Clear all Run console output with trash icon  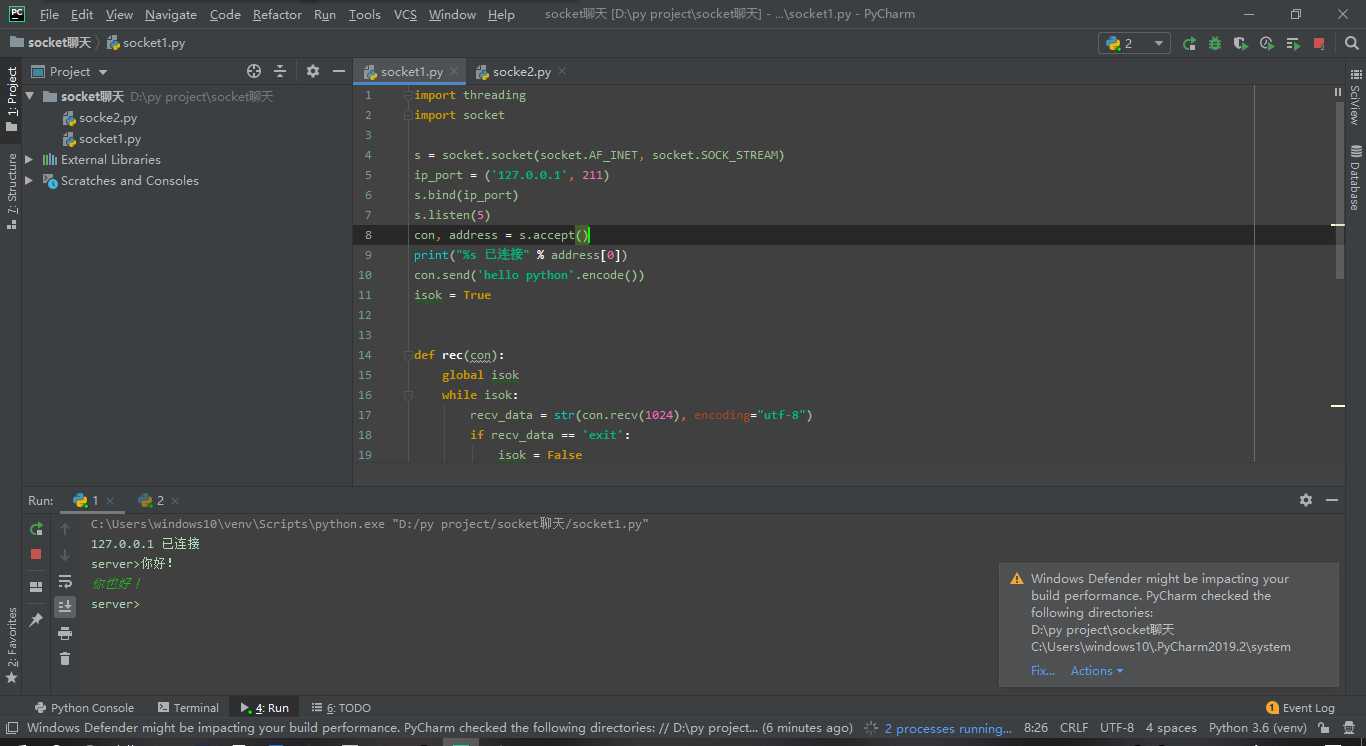point(65,658)
